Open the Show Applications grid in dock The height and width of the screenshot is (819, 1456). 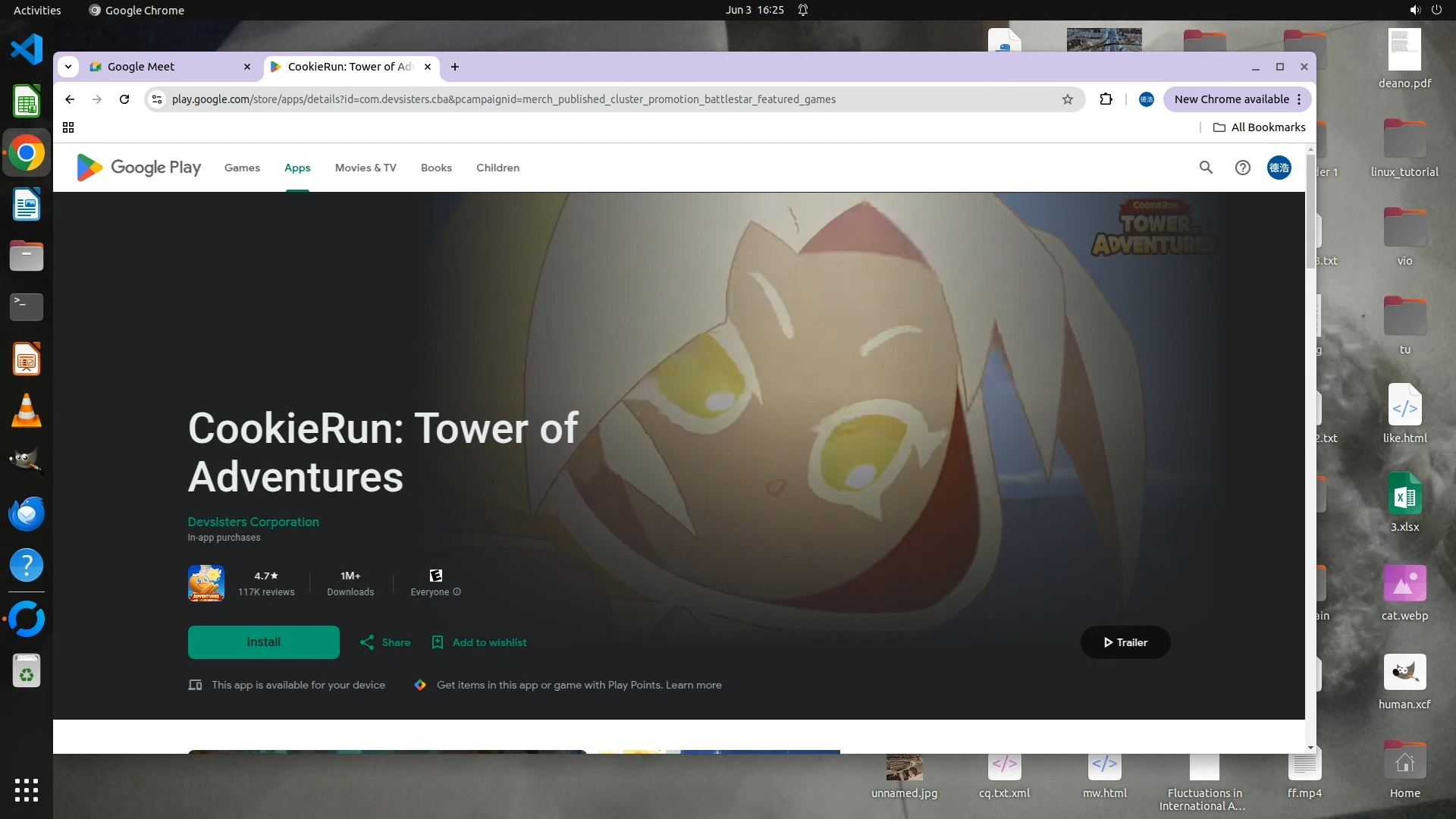(27, 789)
